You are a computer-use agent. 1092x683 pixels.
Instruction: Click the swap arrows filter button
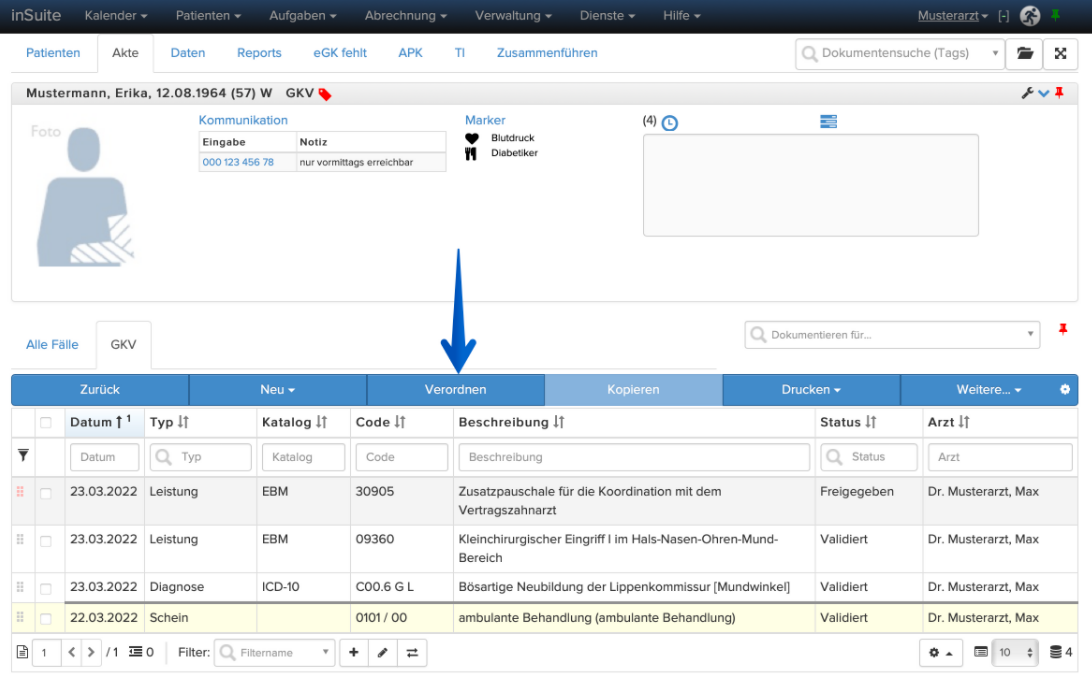pyautogui.click(x=412, y=652)
